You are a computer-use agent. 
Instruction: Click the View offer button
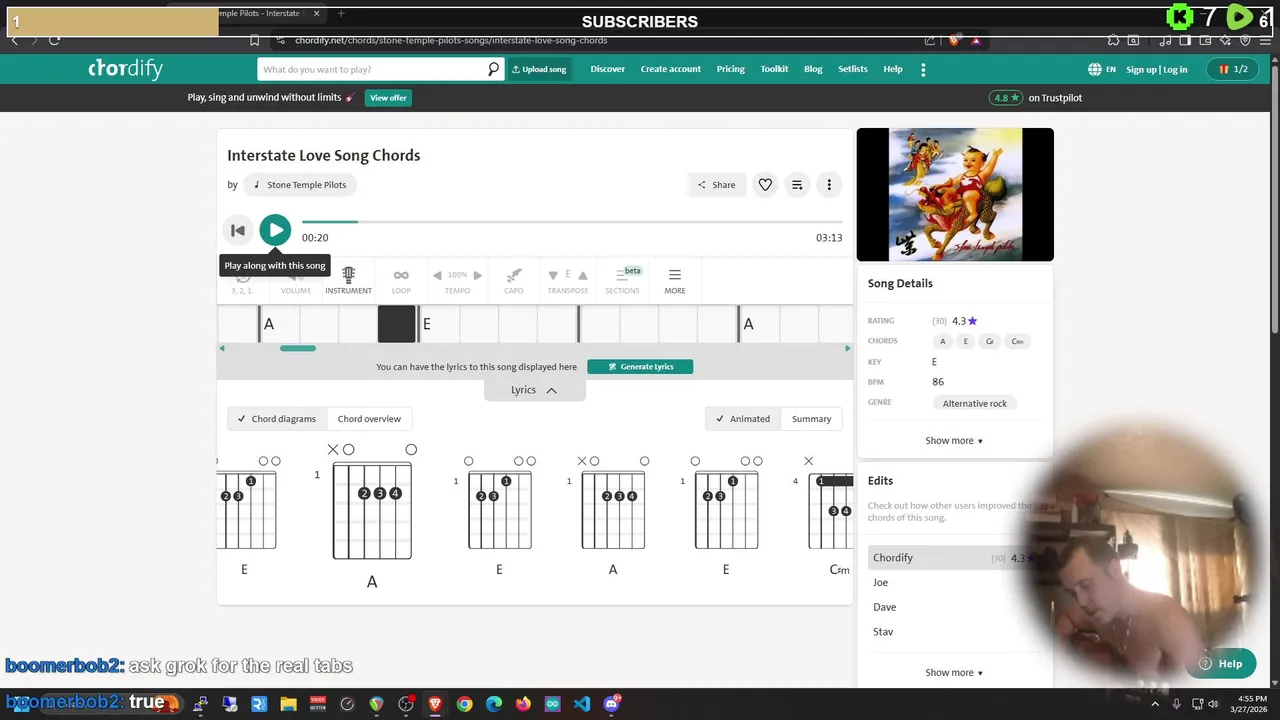point(388,97)
